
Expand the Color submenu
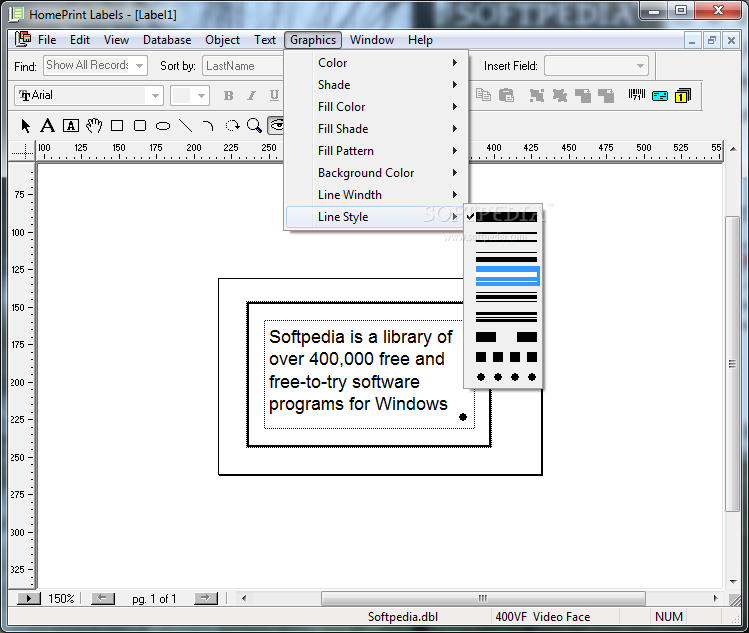(376, 63)
